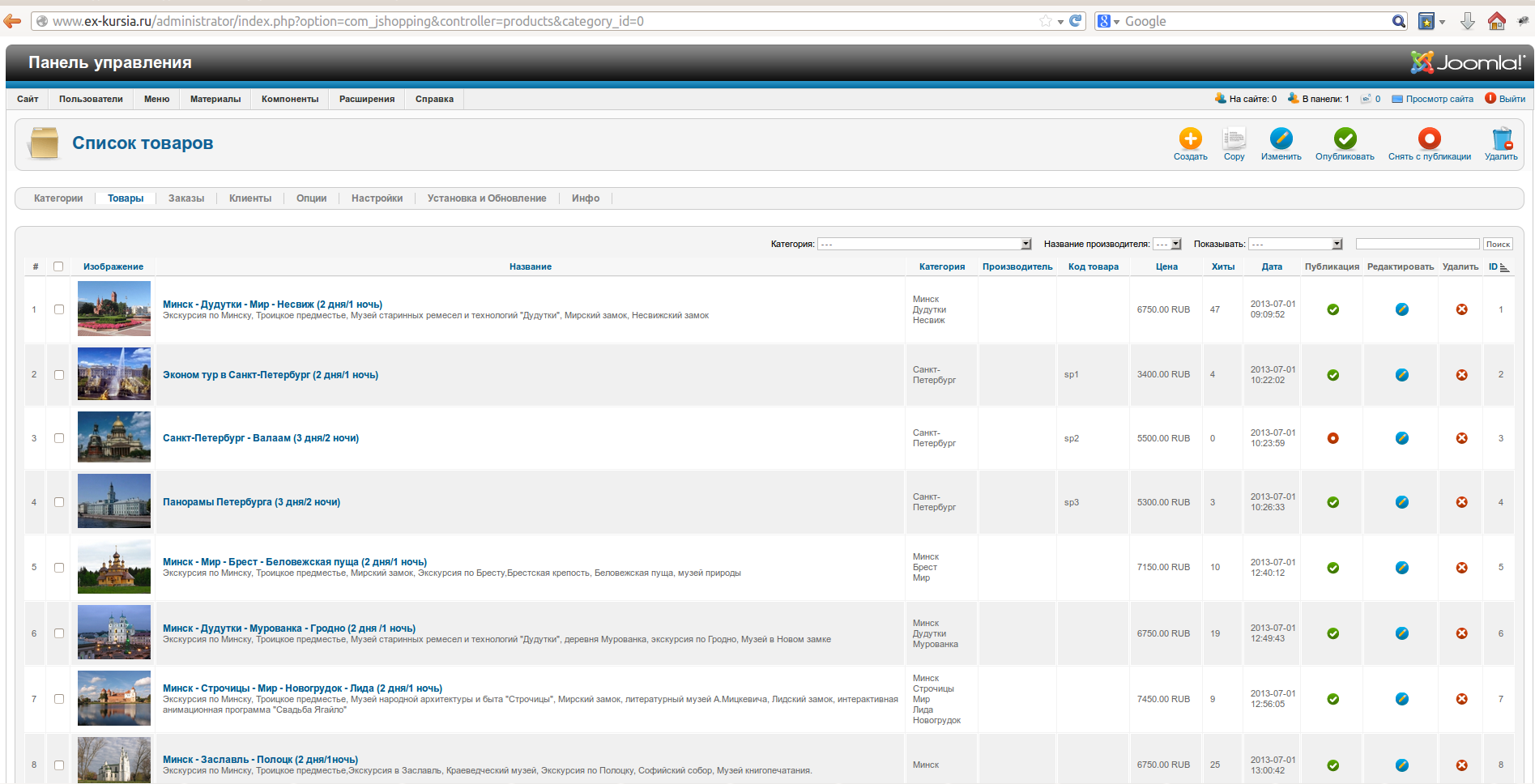Click the Снять с публикации toolbar icon
This screenshot has height=784, width=1535.
coord(1429,138)
